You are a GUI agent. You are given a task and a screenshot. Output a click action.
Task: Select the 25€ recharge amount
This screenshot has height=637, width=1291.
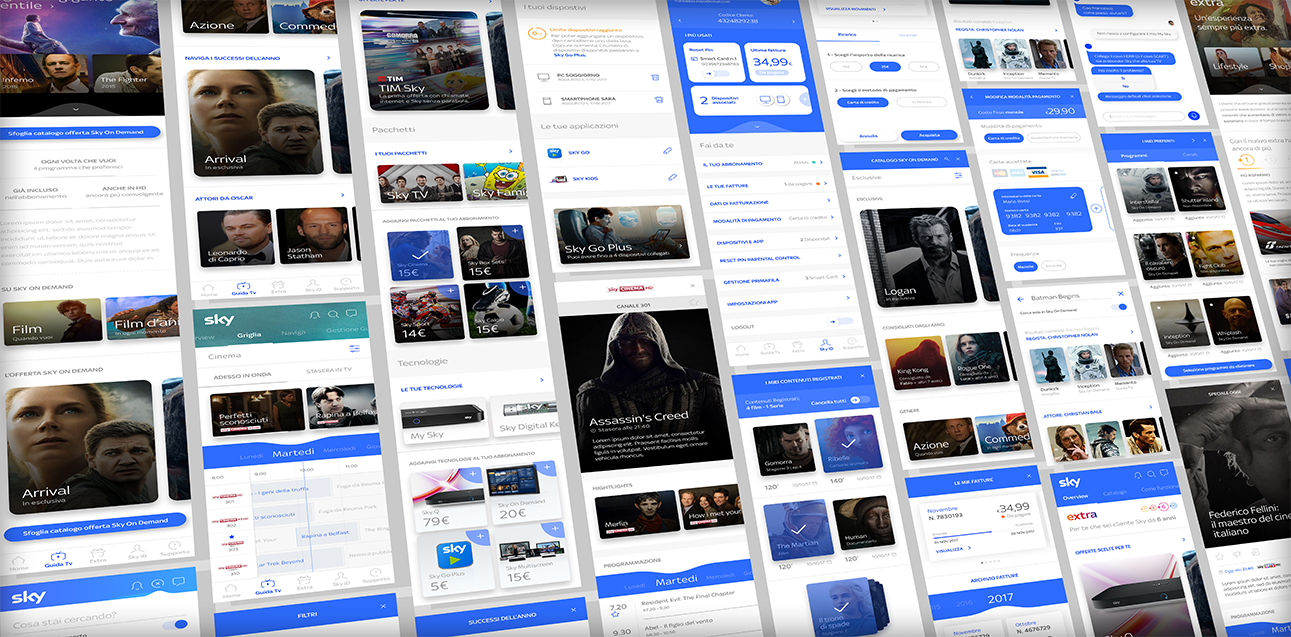[x=884, y=66]
